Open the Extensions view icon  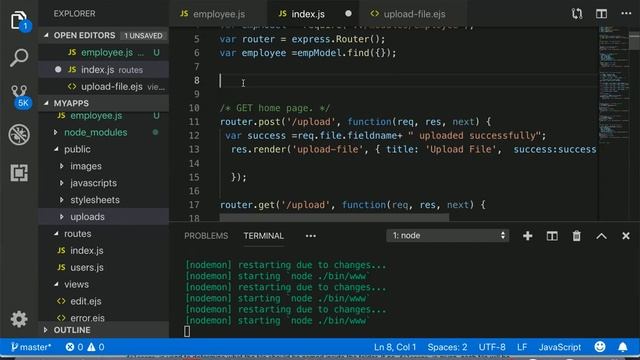point(19,173)
